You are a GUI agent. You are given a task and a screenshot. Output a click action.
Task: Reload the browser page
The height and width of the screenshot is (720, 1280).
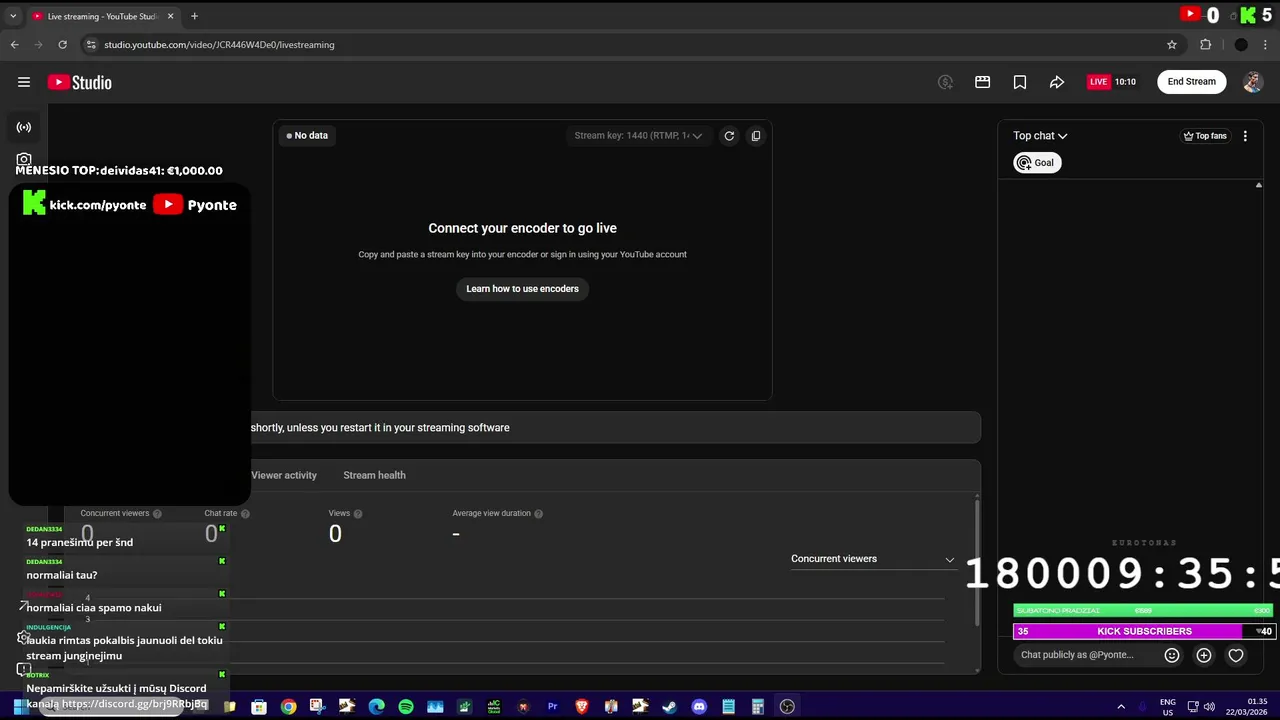click(62, 45)
